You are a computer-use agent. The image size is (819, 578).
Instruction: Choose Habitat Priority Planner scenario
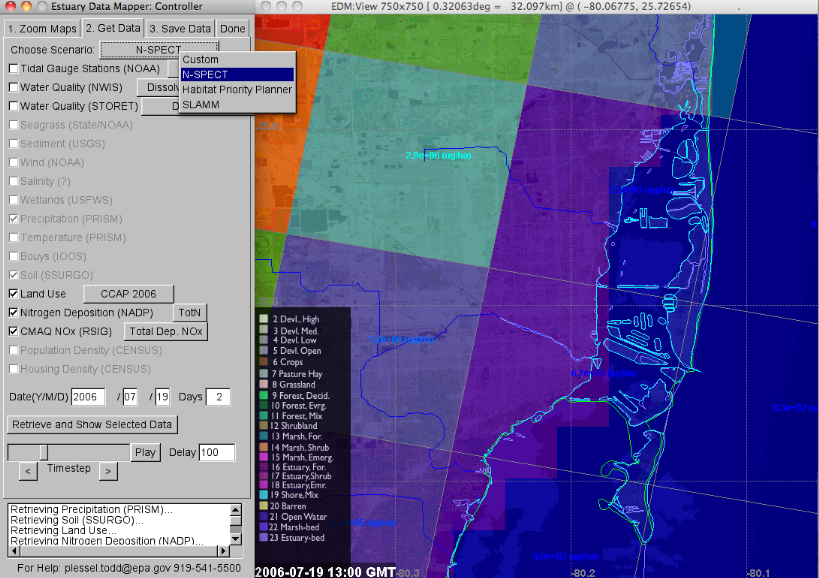[x=237, y=89]
